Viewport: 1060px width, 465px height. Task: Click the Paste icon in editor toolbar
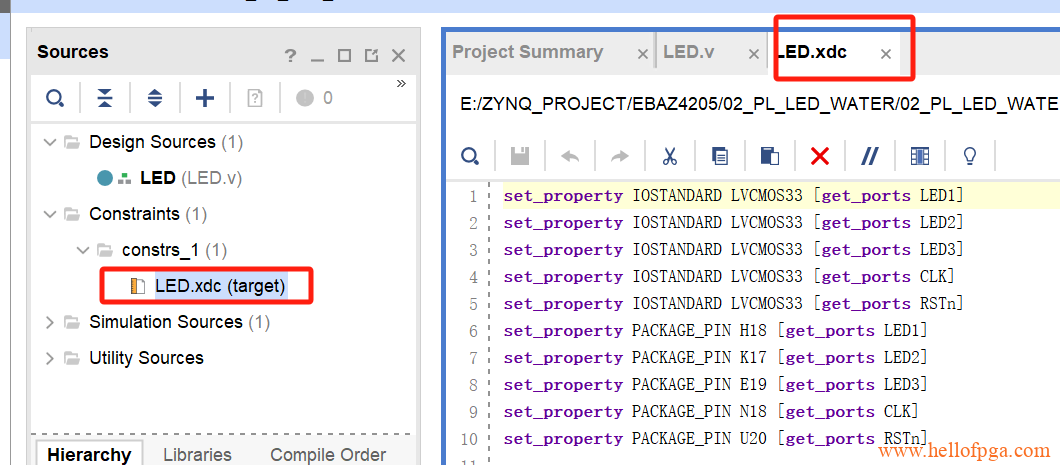click(x=770, y=156)
